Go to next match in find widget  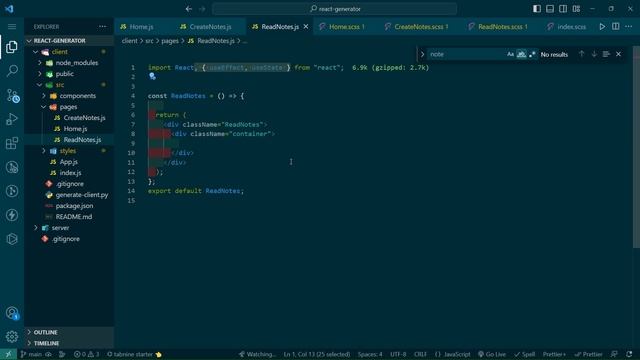coord(594,54)
